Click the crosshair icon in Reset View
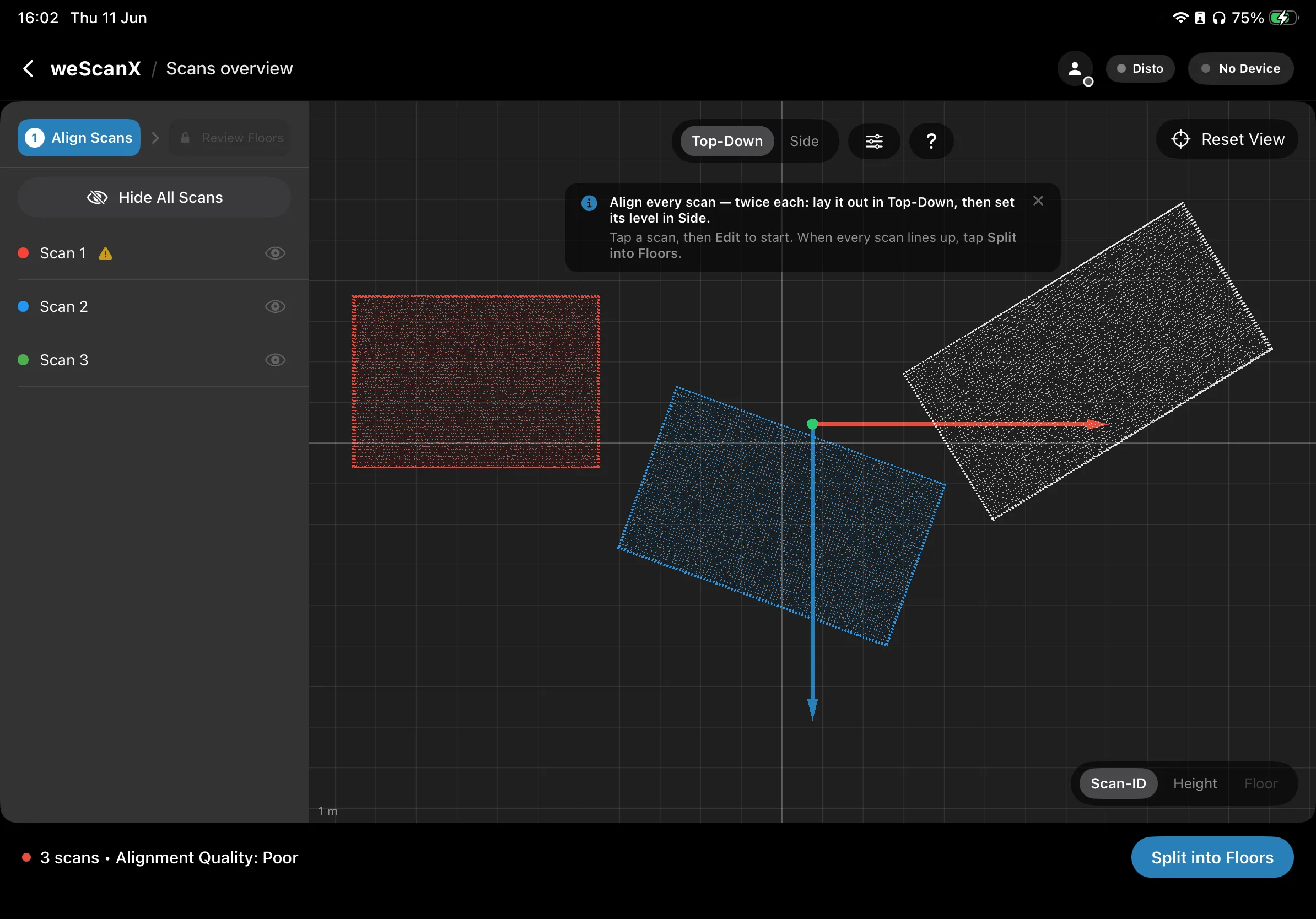Screen dimensions: 1316x919 click(1180, 139)
